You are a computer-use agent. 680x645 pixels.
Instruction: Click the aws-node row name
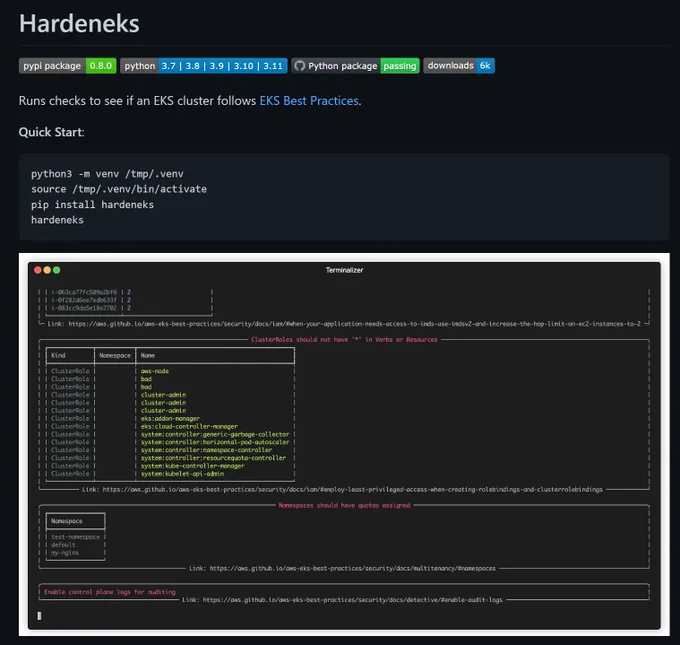point(154,371)
